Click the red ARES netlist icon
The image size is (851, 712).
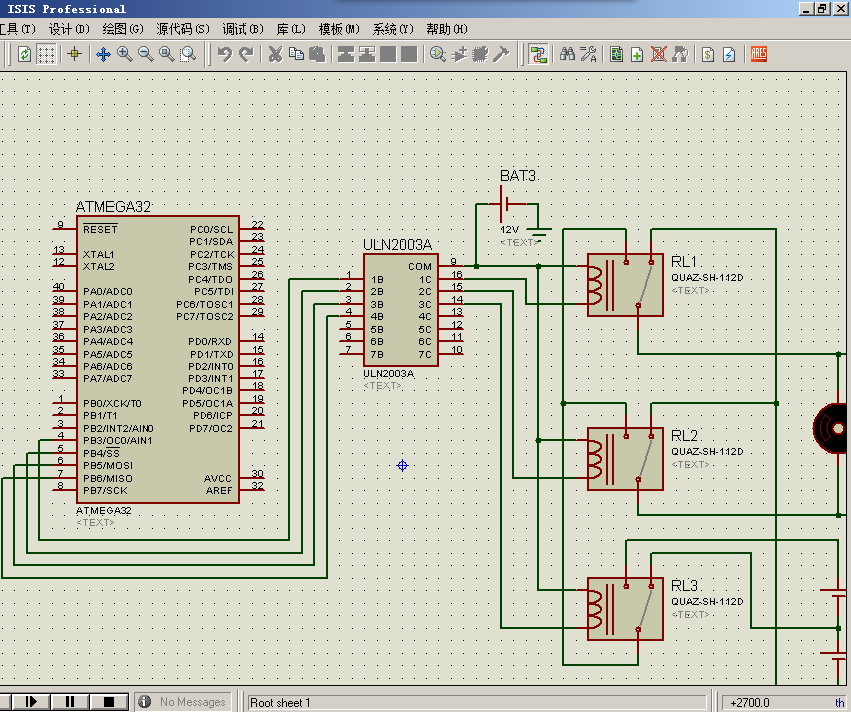[x=759, y=54]
